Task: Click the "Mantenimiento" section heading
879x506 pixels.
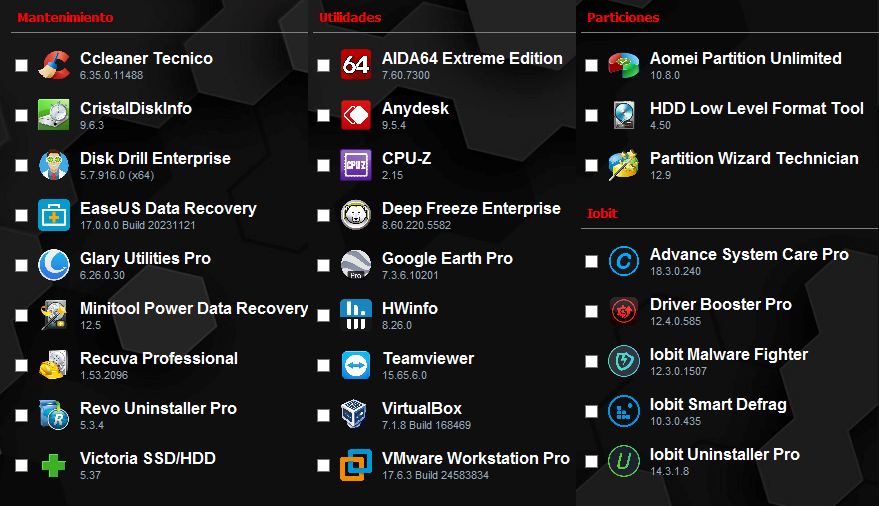Action: tap(65, 17)
